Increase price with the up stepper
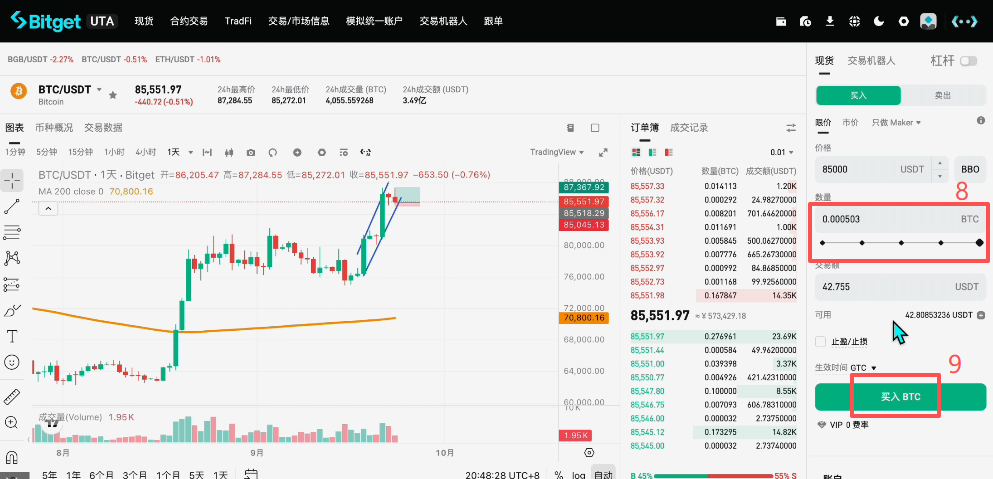 point(940,163)
